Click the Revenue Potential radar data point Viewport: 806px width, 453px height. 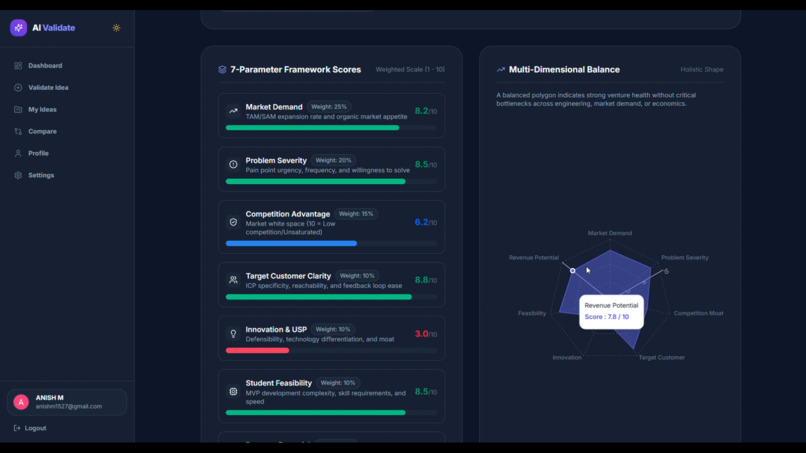click(x=573, y=270)
